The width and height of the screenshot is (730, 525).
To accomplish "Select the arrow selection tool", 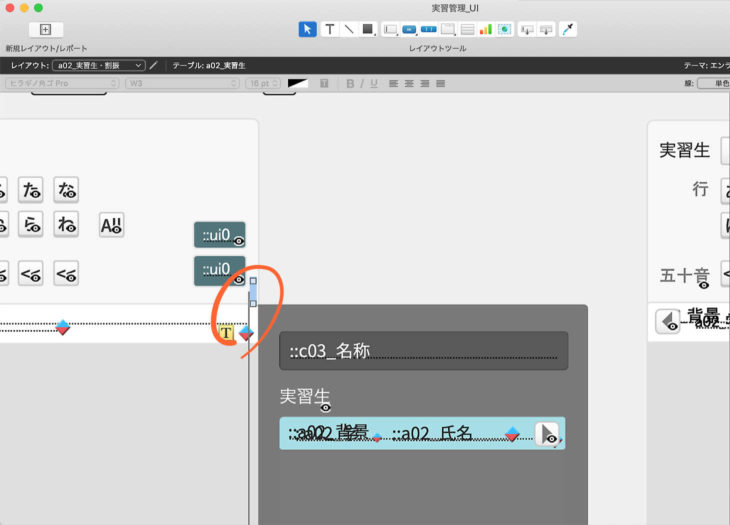I will (x=308, y=29).
